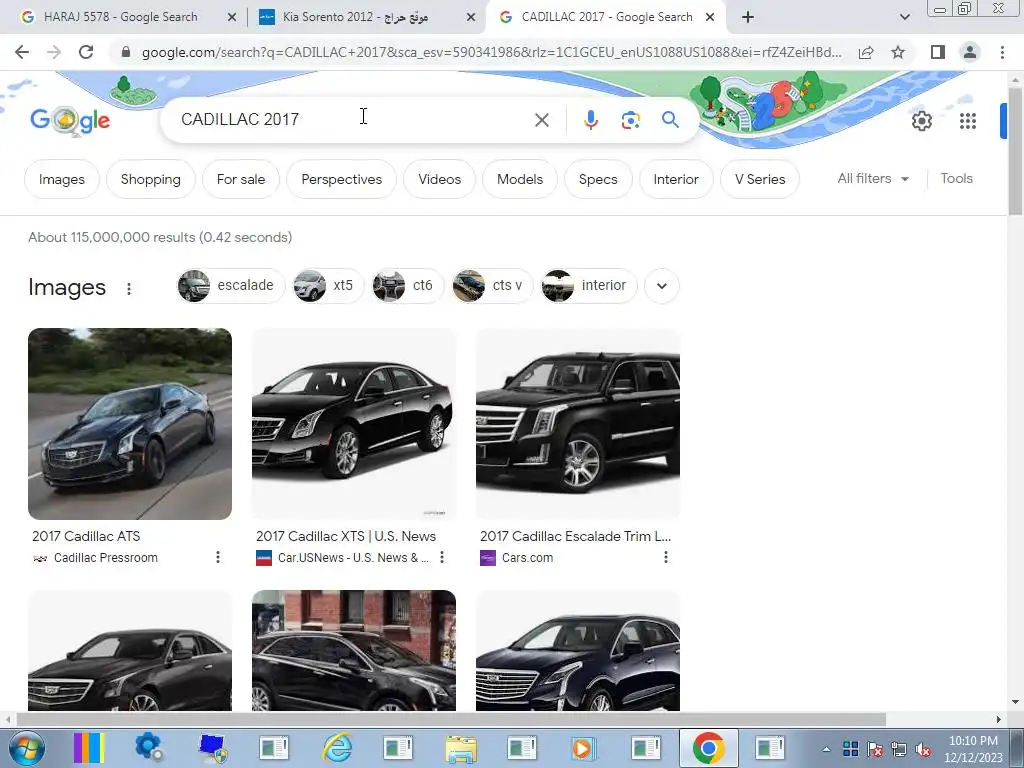Viewport: 1024px width, 768px height.
Task: Select the Models filter chip
Action: click(520, 179)
